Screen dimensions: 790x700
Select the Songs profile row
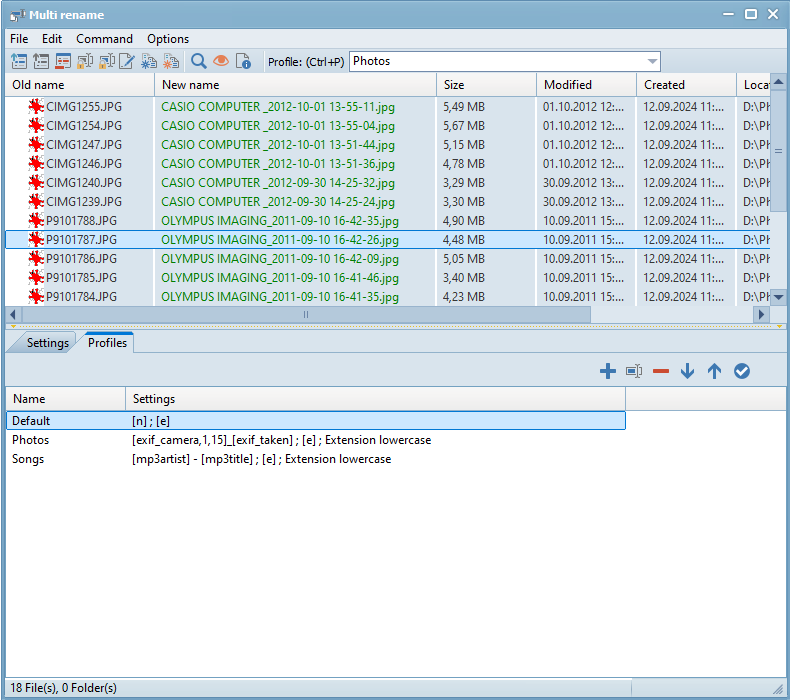(315, 459)
